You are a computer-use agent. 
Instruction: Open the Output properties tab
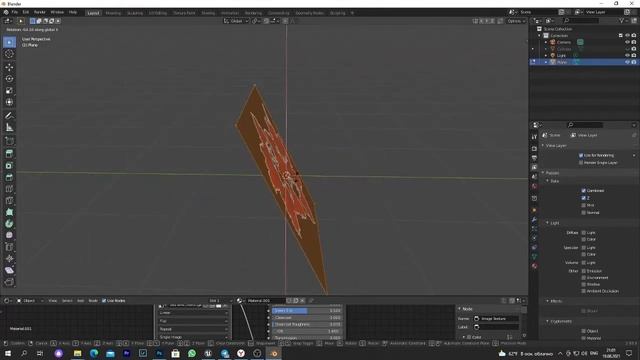(534, 158)
